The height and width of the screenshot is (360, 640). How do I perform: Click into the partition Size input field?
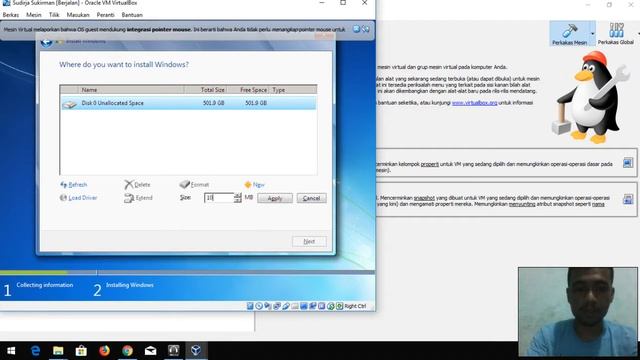point(219,198)
